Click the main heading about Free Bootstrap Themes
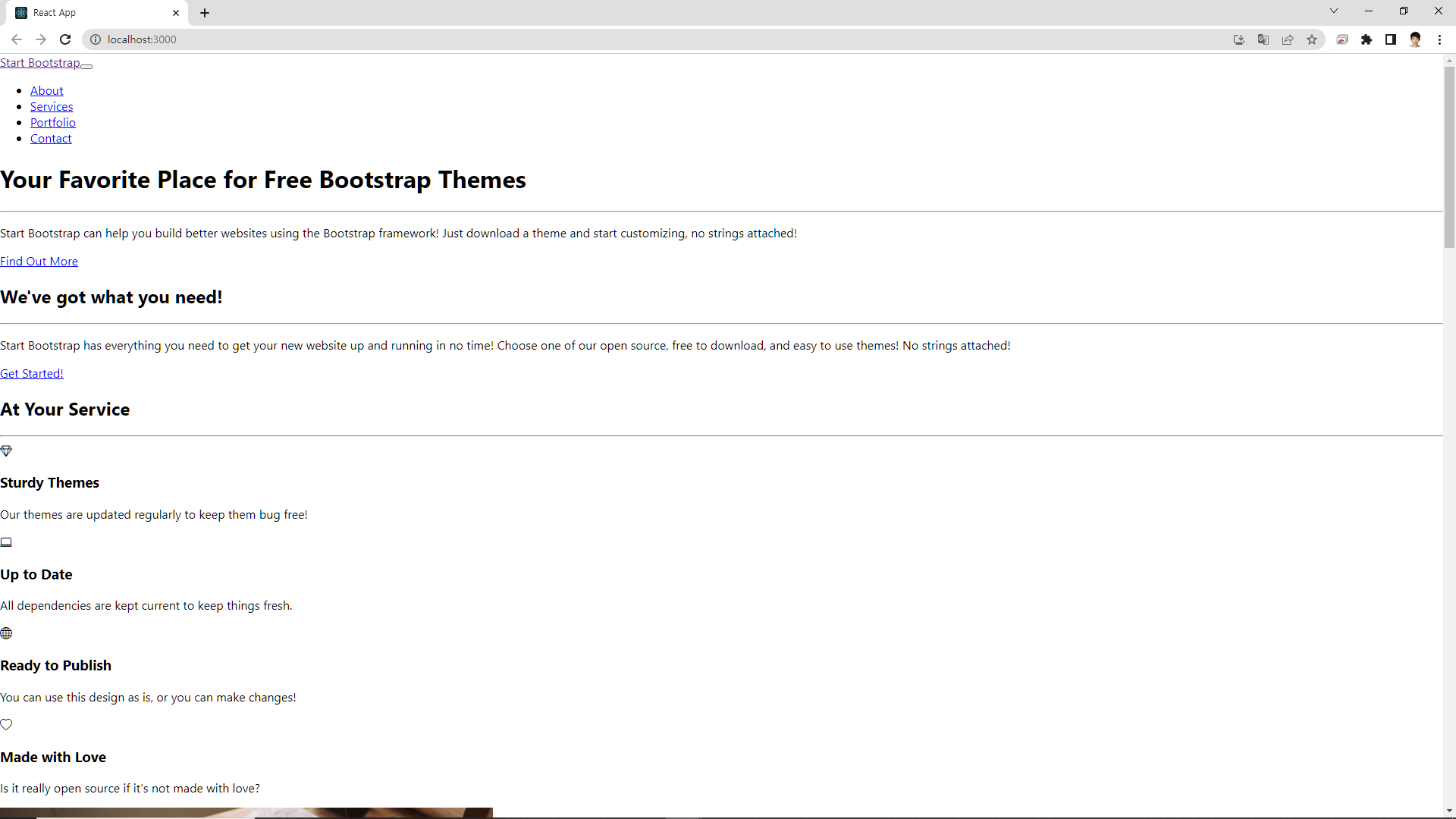 (263, 180)
